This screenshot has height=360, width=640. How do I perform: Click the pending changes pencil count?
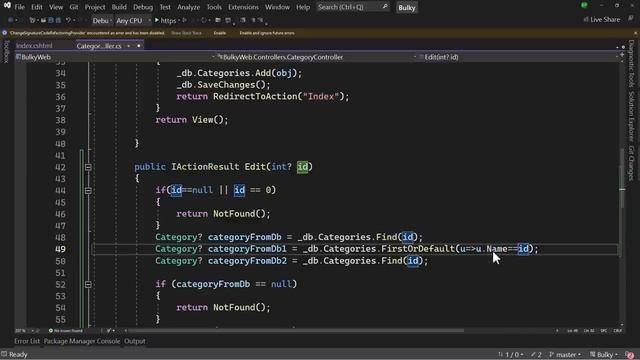tap(536, 355)
